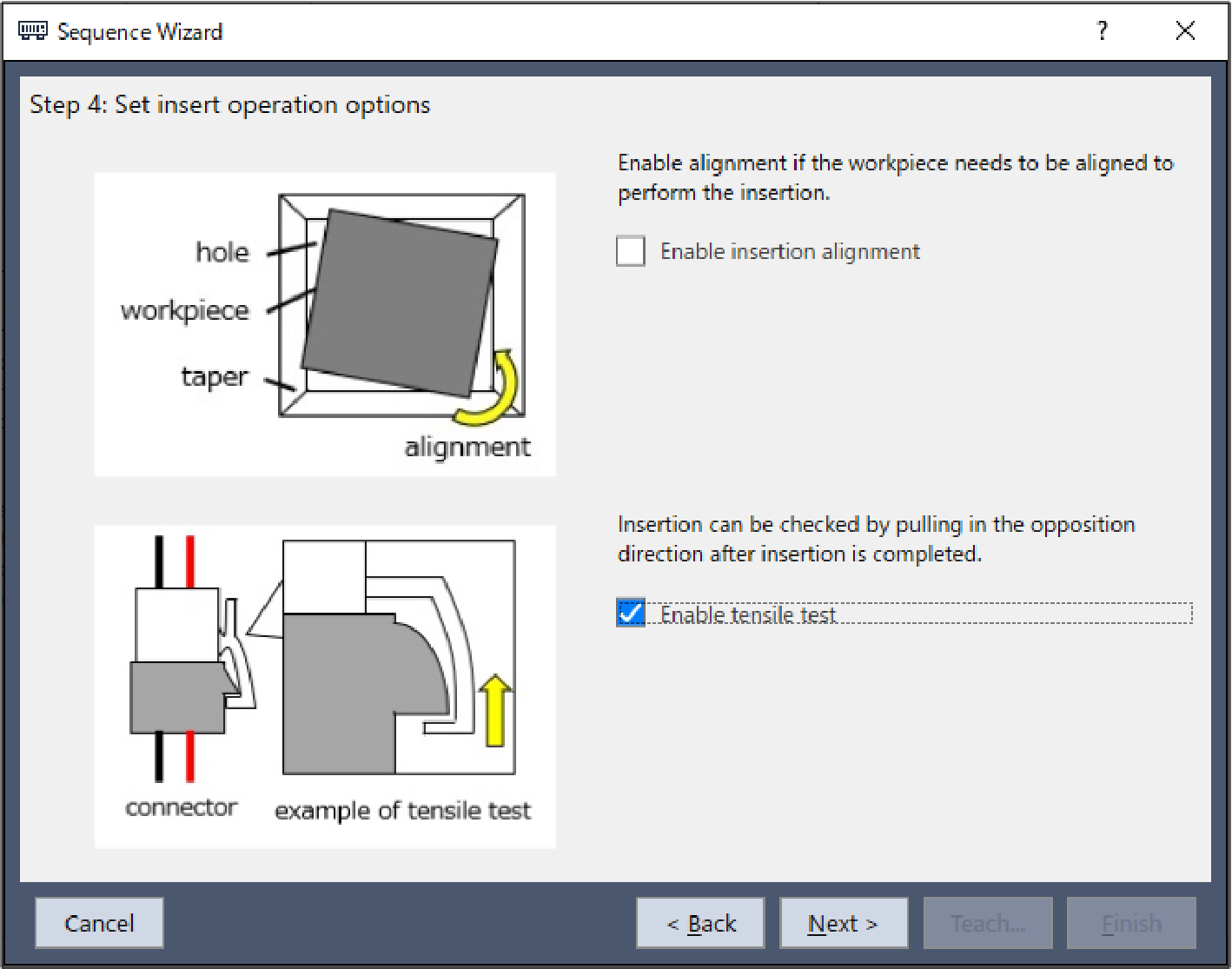Click the yellow curved alignment arrow
This screenshot has width=1232, height=969.
pyautogui.click(x=497, y=393)
